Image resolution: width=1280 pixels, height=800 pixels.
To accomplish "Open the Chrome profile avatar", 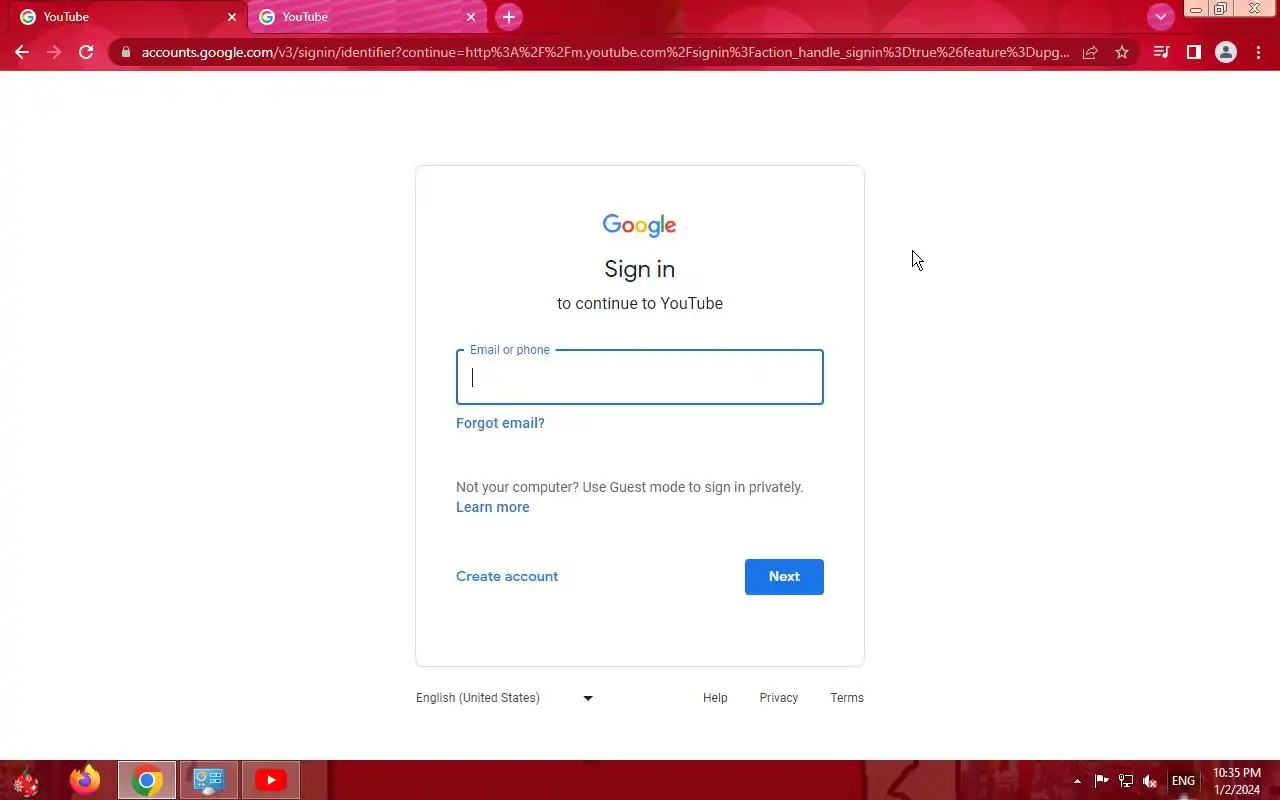I will (x=1226, y=52).
